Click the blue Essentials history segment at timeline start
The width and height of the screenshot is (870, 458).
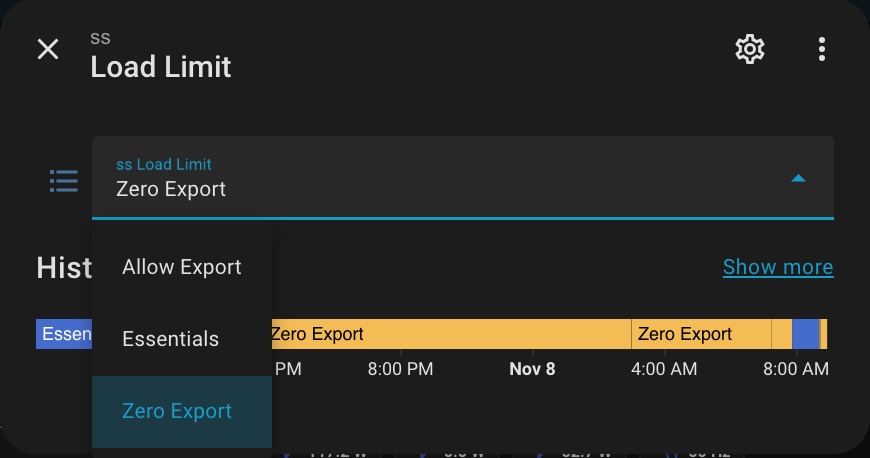click(63, 334)
